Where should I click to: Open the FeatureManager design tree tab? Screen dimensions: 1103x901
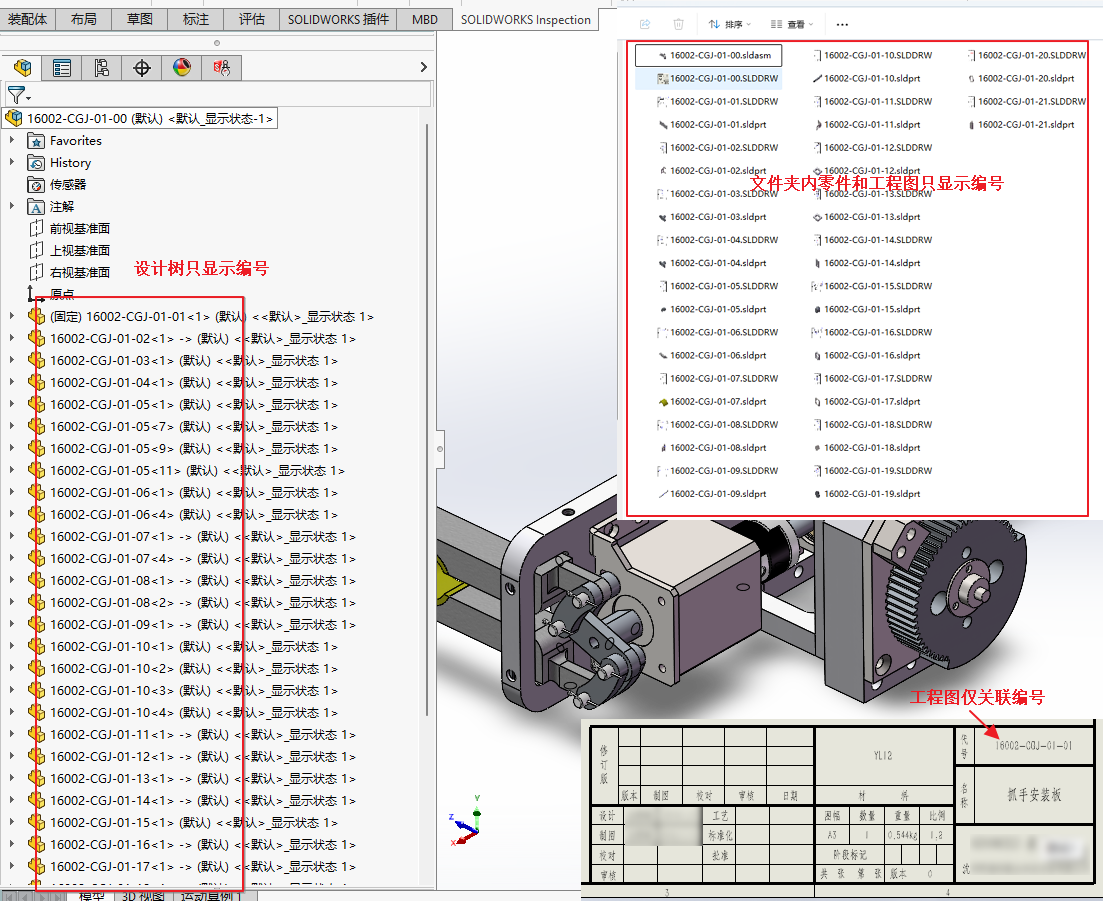tap(22, 68)
